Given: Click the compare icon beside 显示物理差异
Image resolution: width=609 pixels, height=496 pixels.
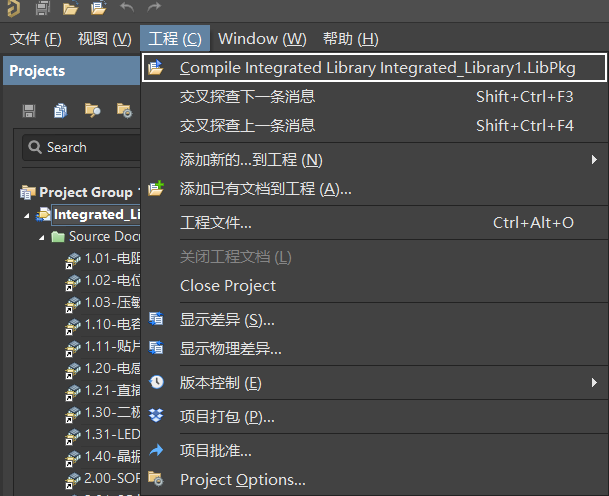Looking at the screenshot, I should (156, 348).
